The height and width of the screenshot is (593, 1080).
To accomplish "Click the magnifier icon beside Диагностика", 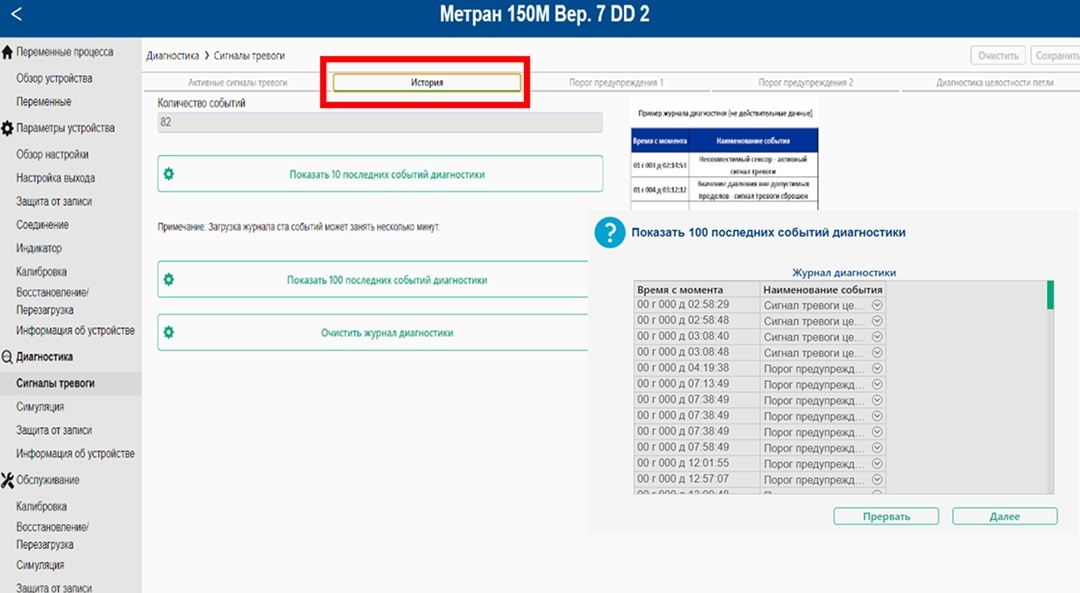I will click(7, 357).
